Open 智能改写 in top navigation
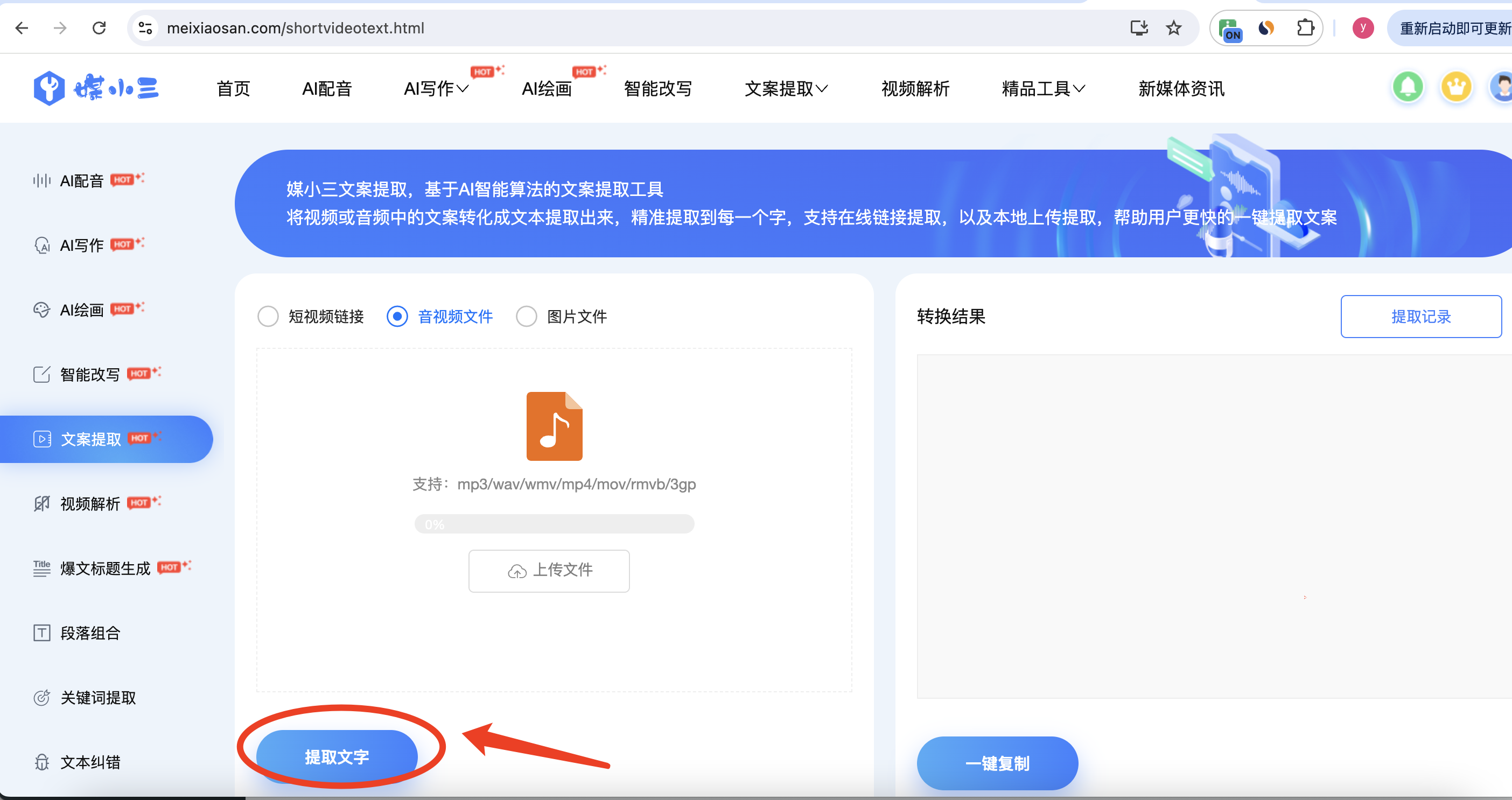The width and height of the screenshot is (1512, 800). [x=658, y=89]
